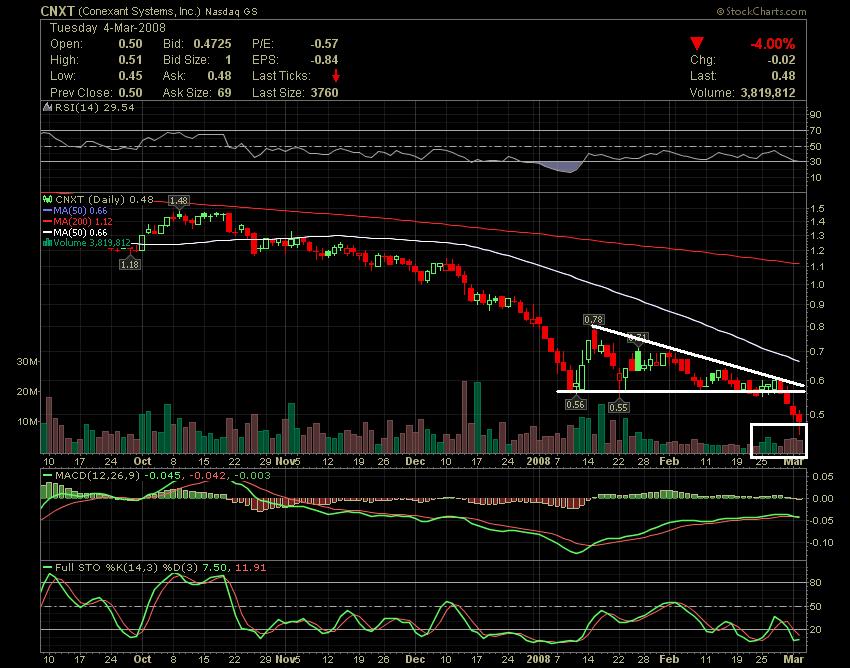850x668 pixels.
Task: Click the blue MA(50) legend line marker
Action: (x=48, y=210)
